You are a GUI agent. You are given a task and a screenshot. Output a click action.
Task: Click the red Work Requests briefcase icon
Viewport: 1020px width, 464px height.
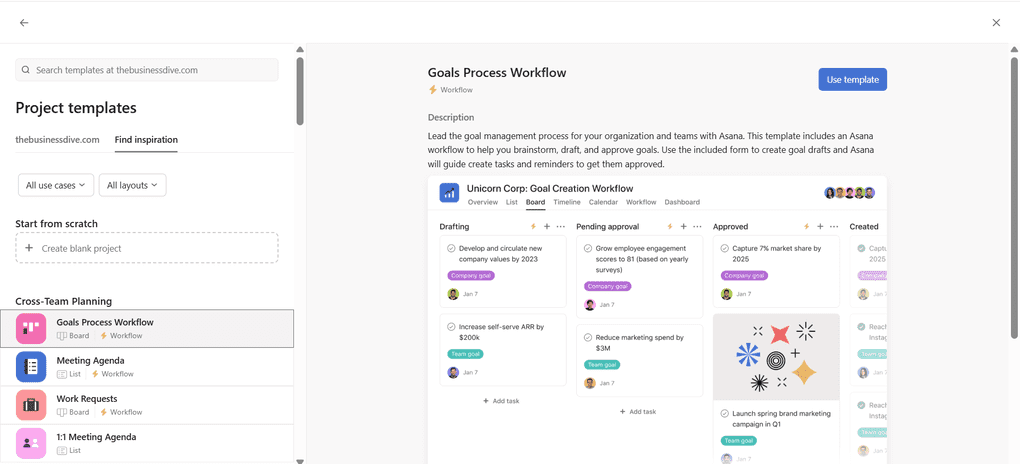coord(31,405)
